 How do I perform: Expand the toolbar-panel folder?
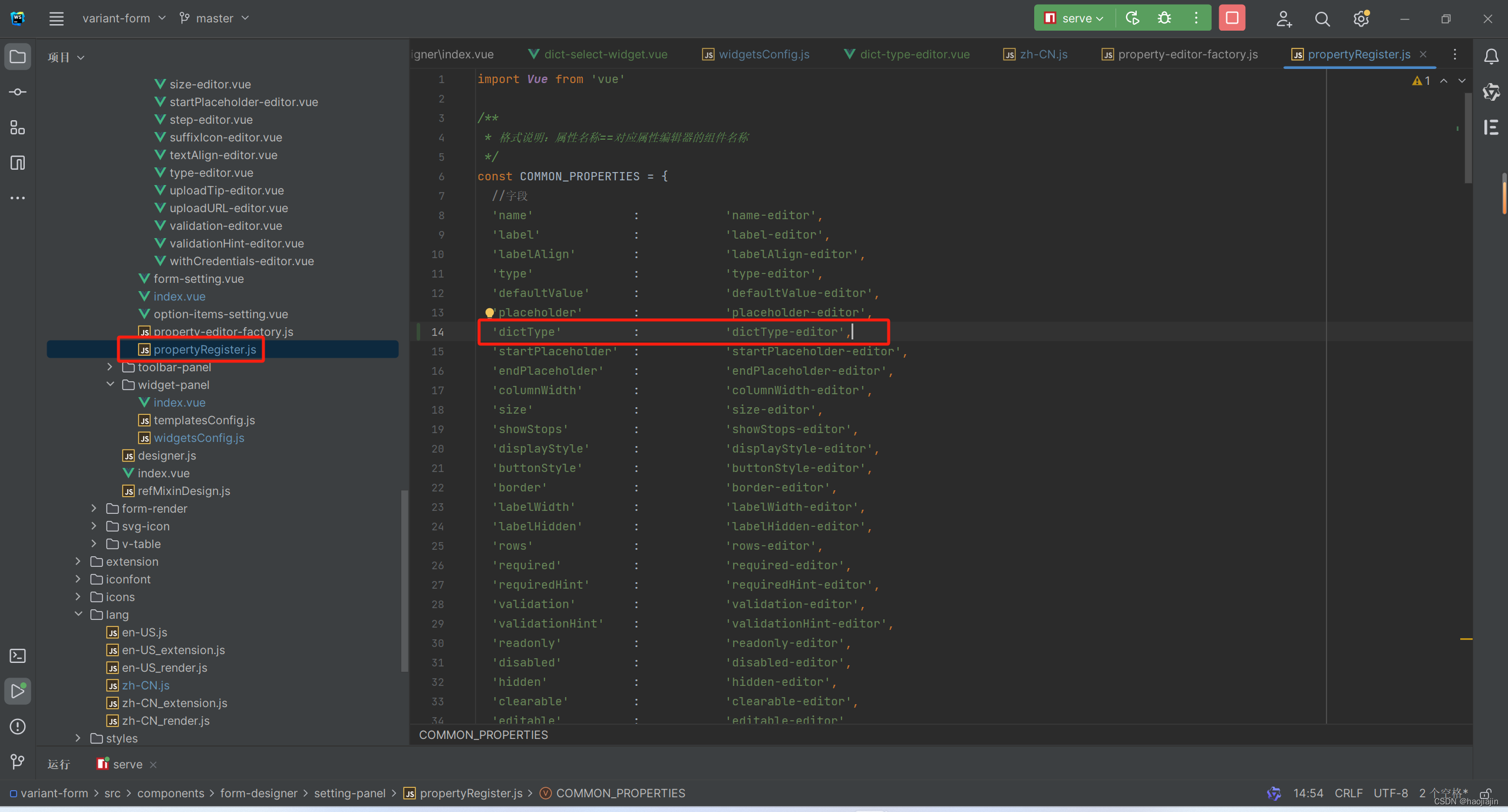click(110, 367)
